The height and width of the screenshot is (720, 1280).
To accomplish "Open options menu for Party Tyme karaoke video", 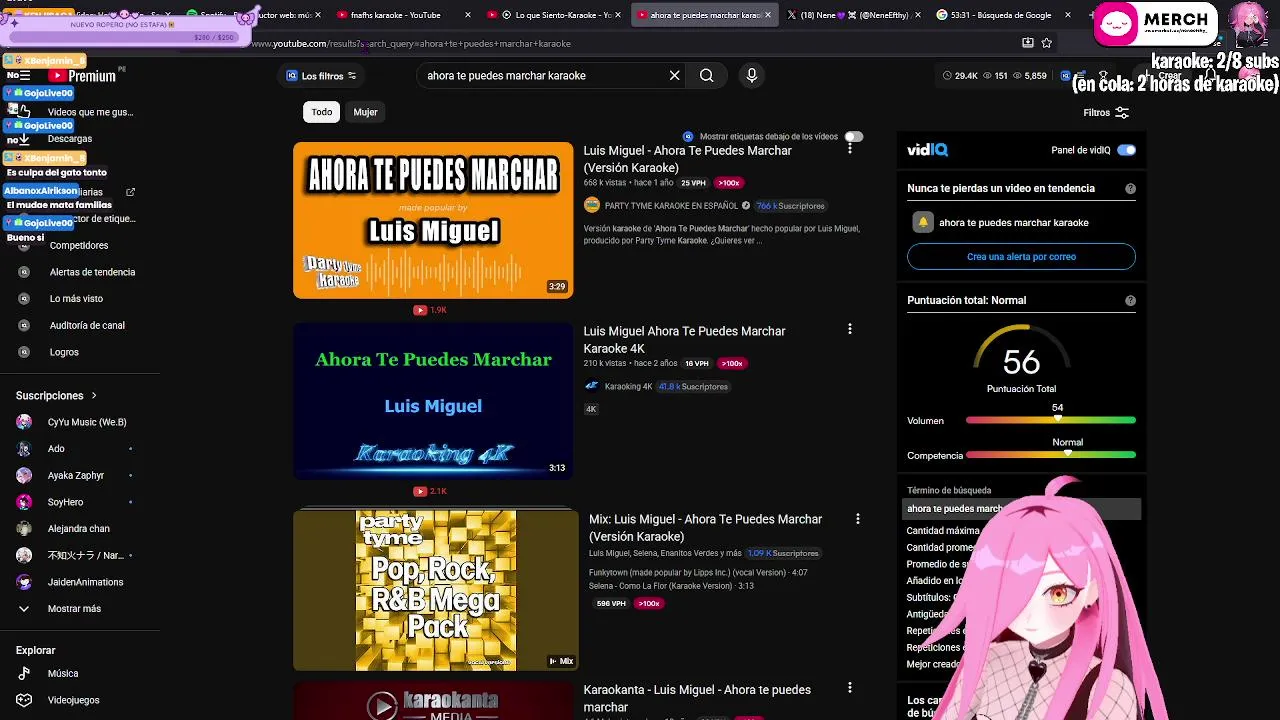I will click(x=850, y=148).
